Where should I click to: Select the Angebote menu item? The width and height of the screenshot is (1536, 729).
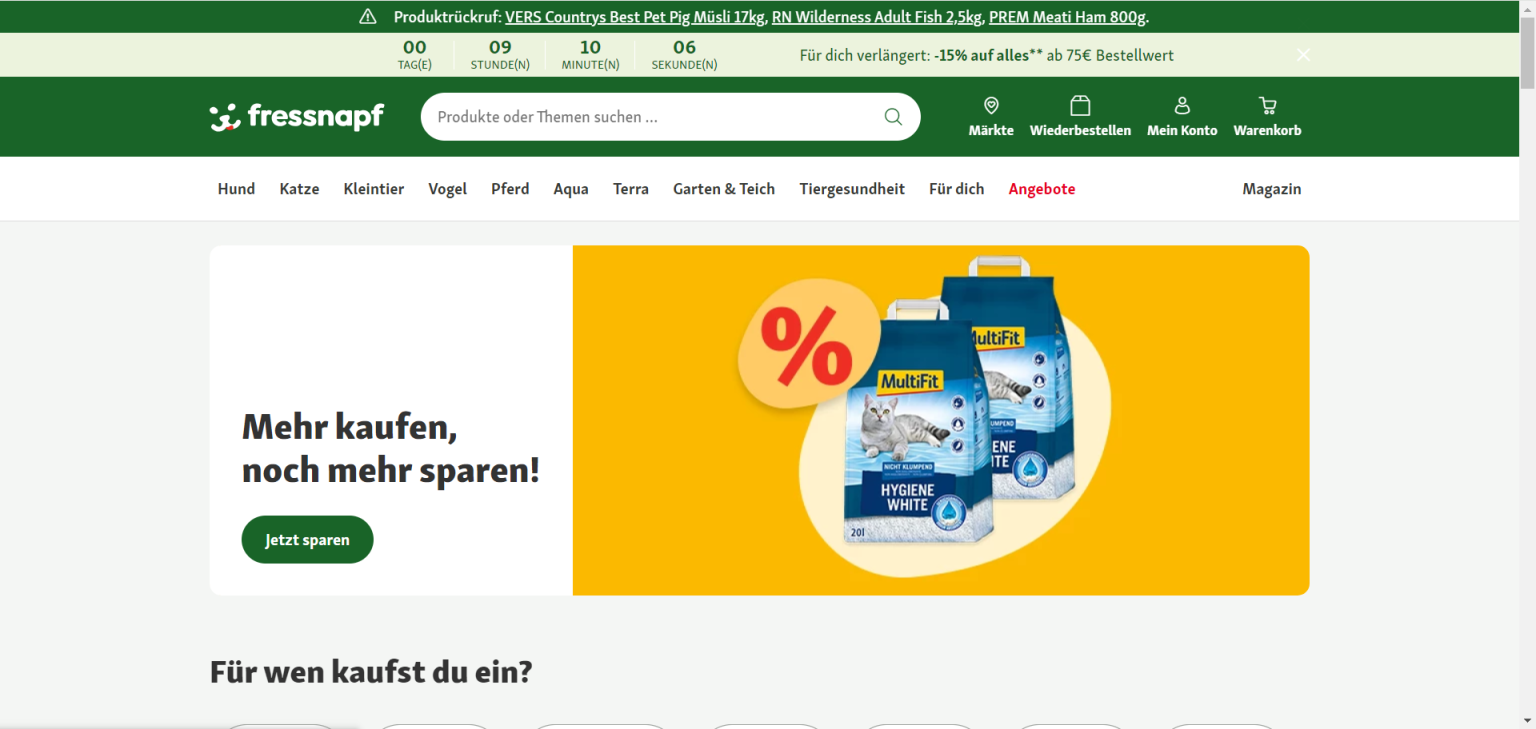[x=1042, y=189]
